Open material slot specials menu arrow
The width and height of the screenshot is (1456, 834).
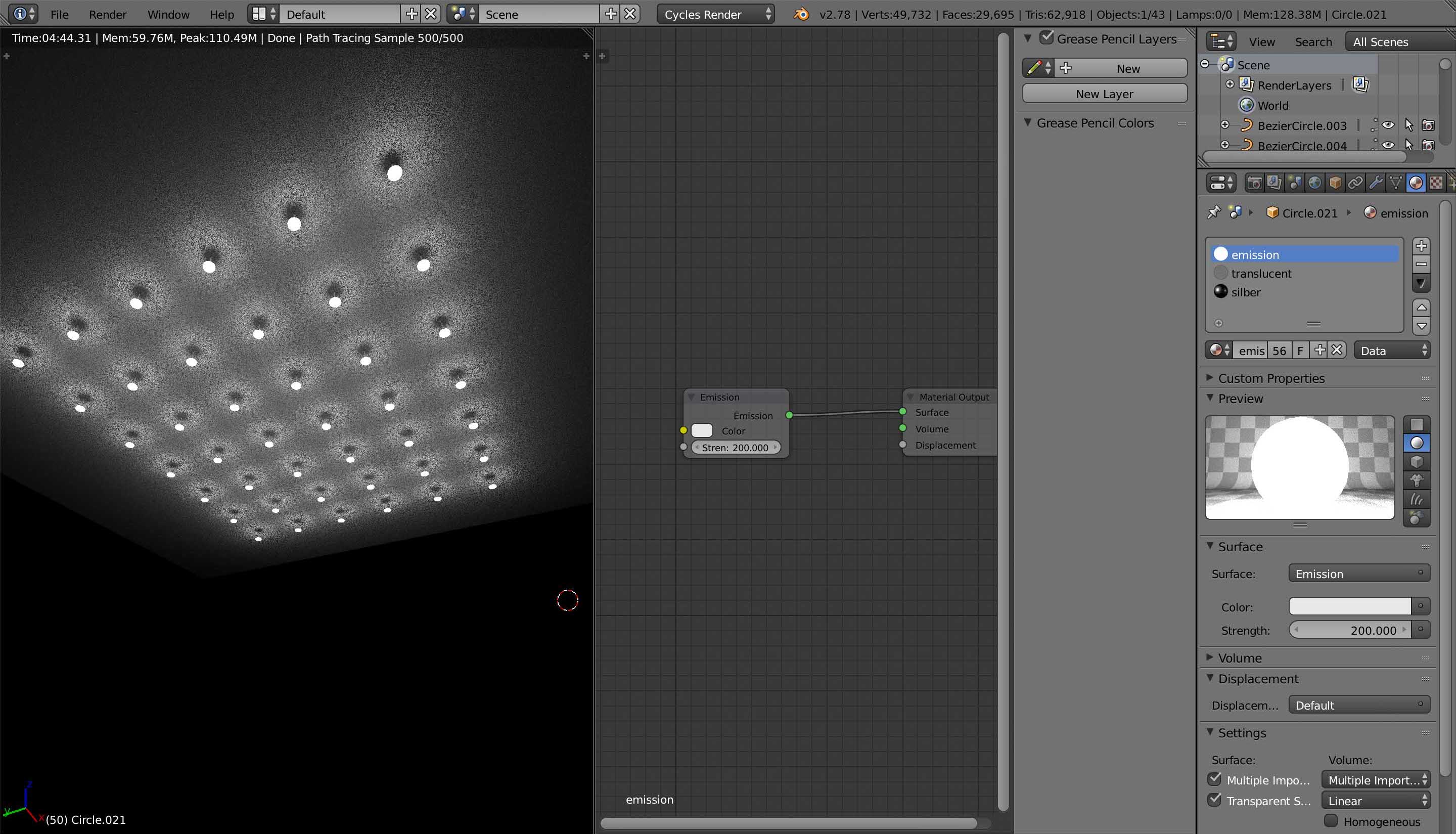point(1421,284)
